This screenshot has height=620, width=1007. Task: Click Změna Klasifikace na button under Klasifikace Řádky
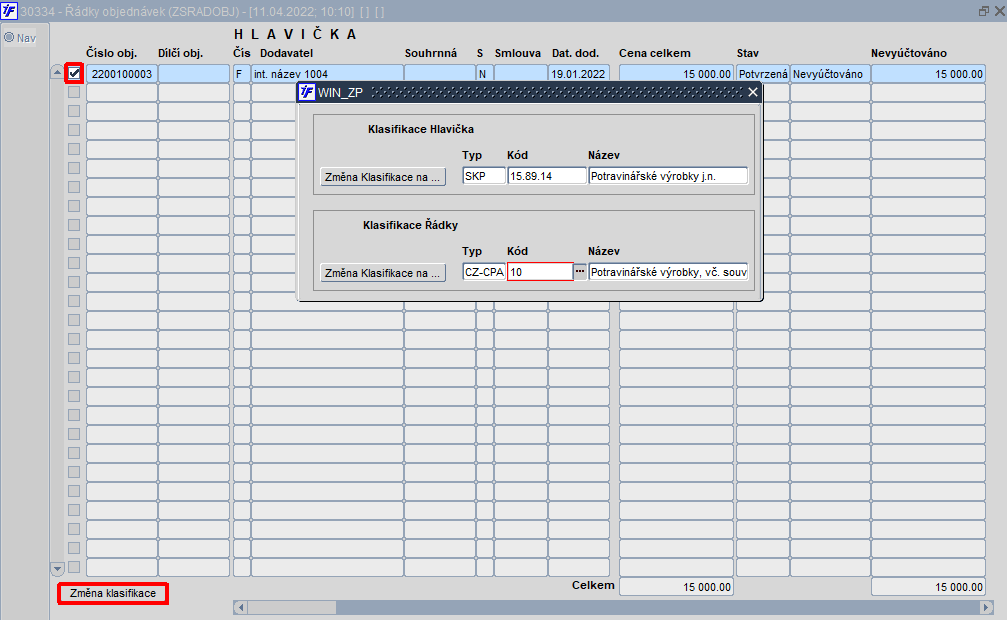pos(383,272)
